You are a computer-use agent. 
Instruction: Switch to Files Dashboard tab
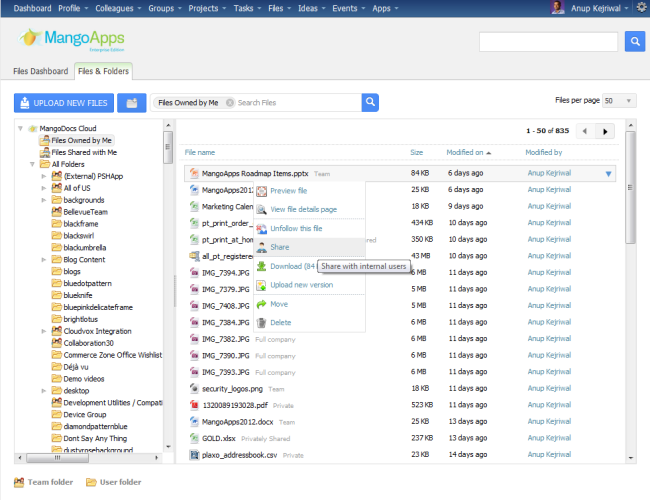(x=41, y=71)
